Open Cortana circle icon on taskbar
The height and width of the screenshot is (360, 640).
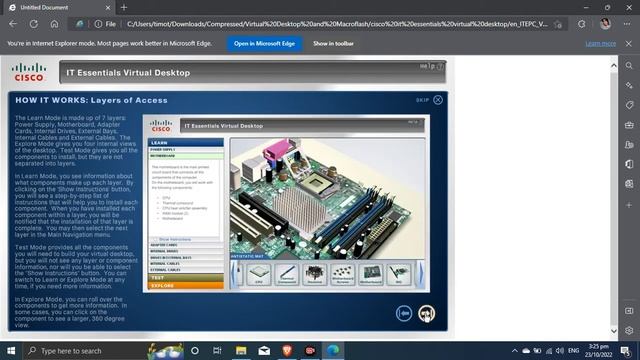click(x=195, y=351)
